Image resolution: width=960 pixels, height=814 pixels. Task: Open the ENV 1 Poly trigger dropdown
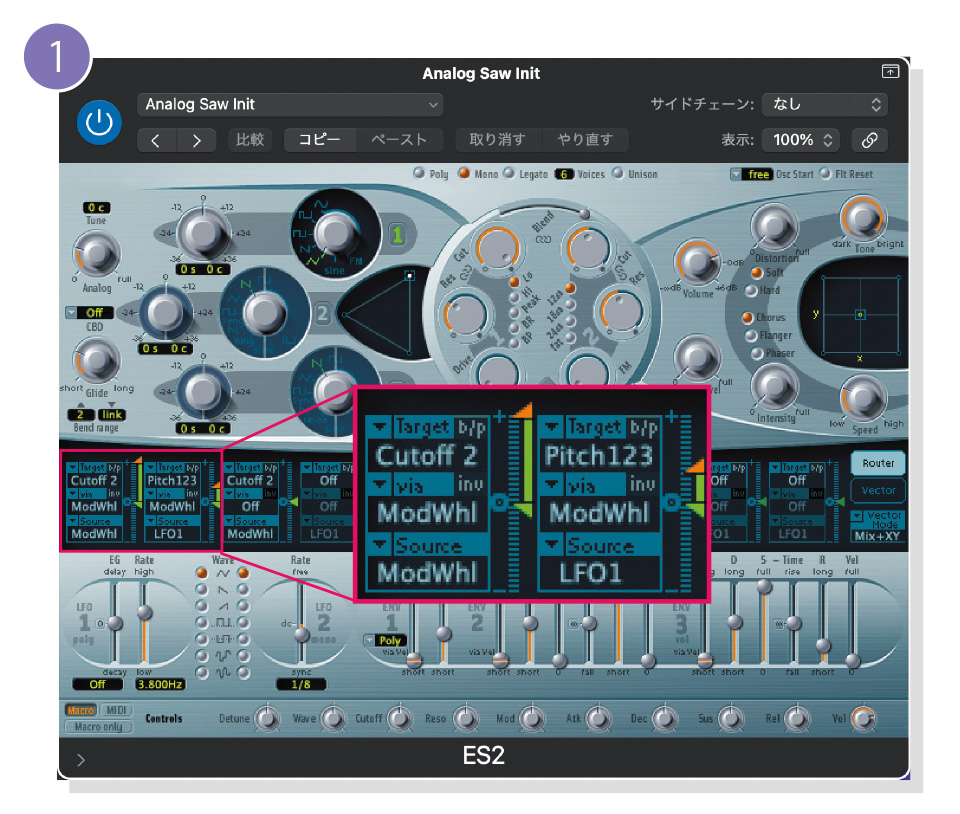(385, 641)
